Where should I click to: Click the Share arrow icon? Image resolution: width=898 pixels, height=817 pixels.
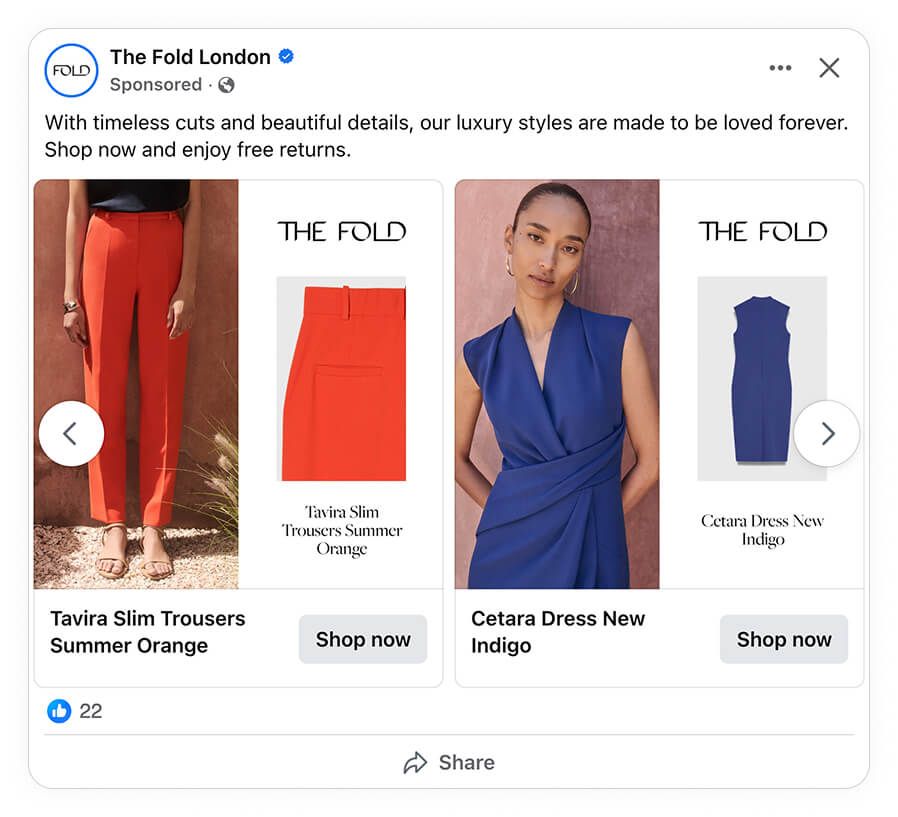(x=415, y=762)
